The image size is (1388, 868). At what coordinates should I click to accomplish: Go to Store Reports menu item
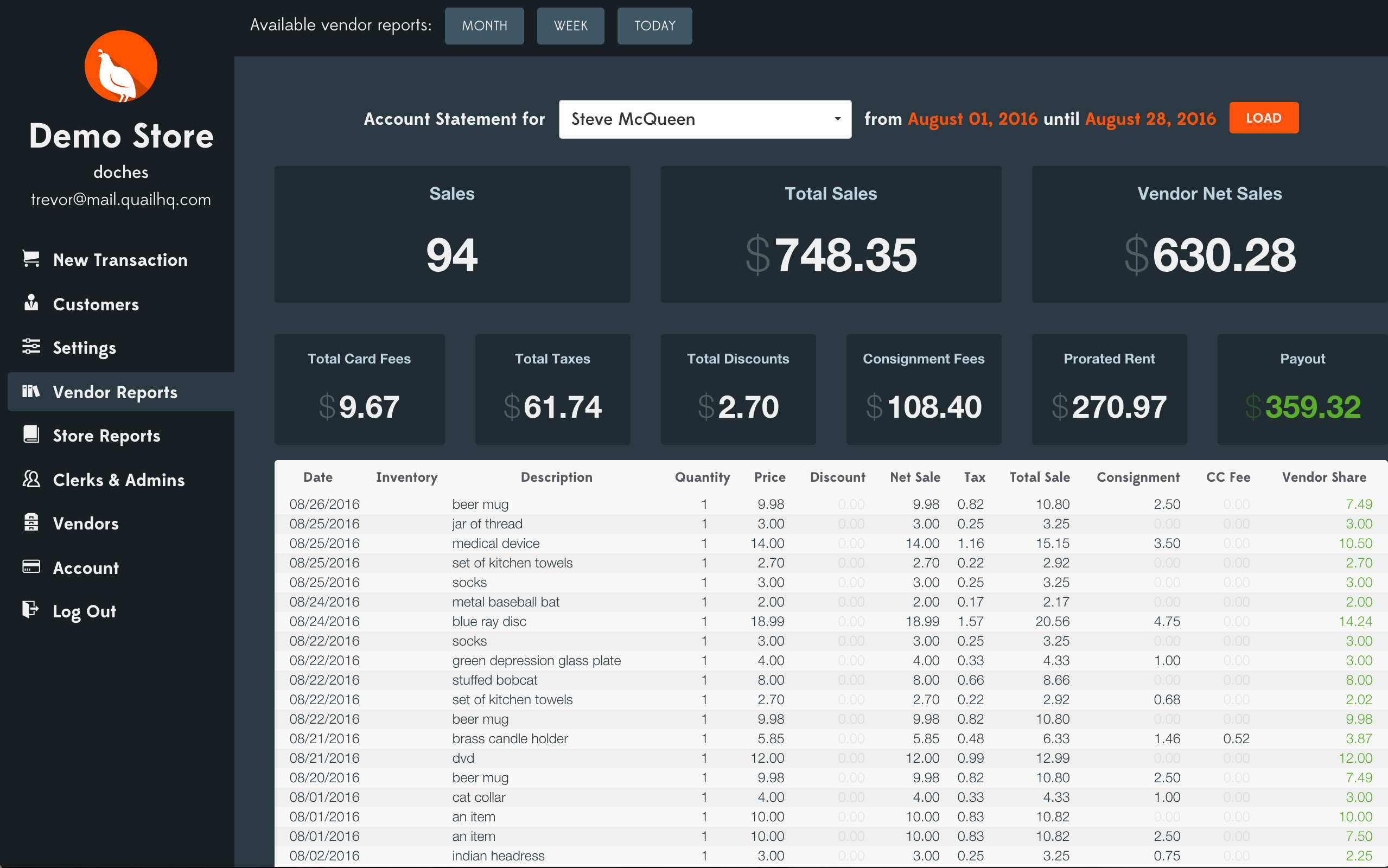tap(106, 436)
